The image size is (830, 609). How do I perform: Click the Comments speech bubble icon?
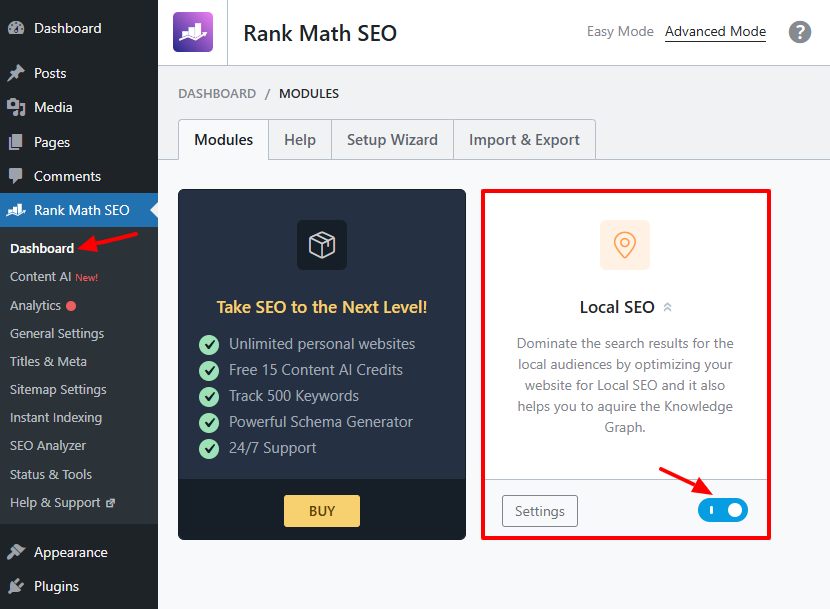coord(16,176)
